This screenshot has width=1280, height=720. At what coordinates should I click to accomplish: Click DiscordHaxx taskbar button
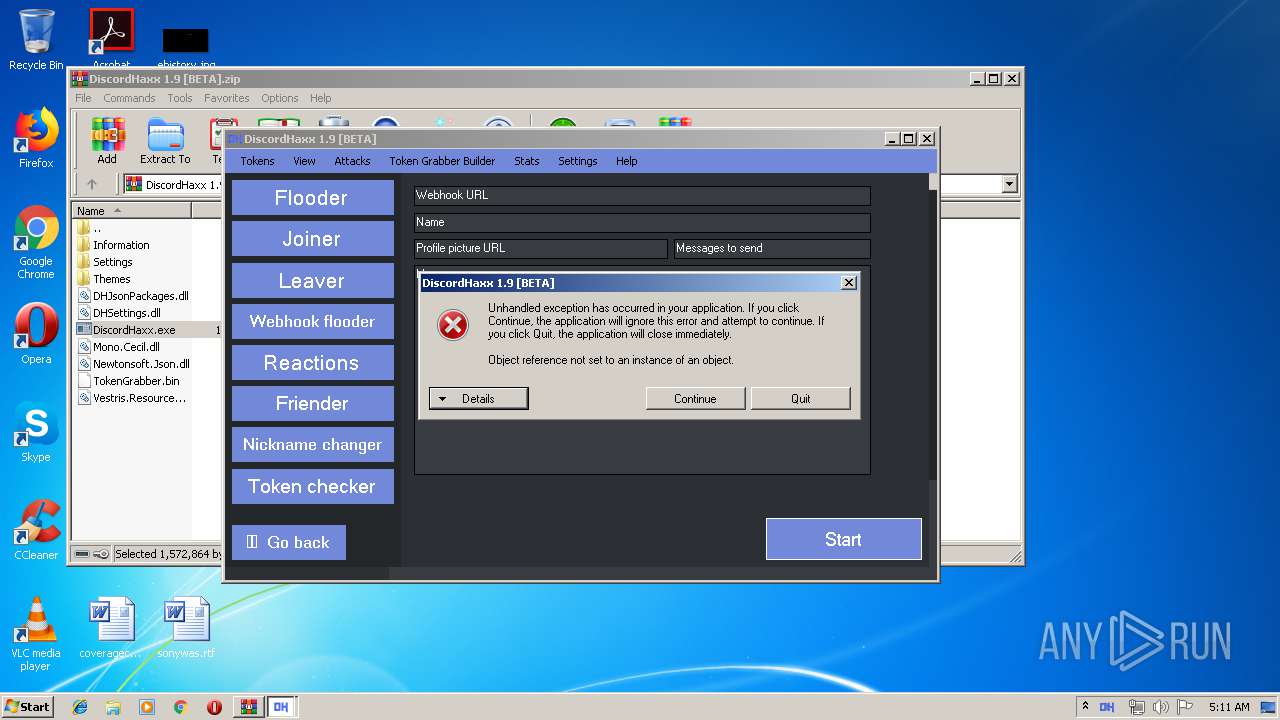pyautogui.click(x=281, y=707)
